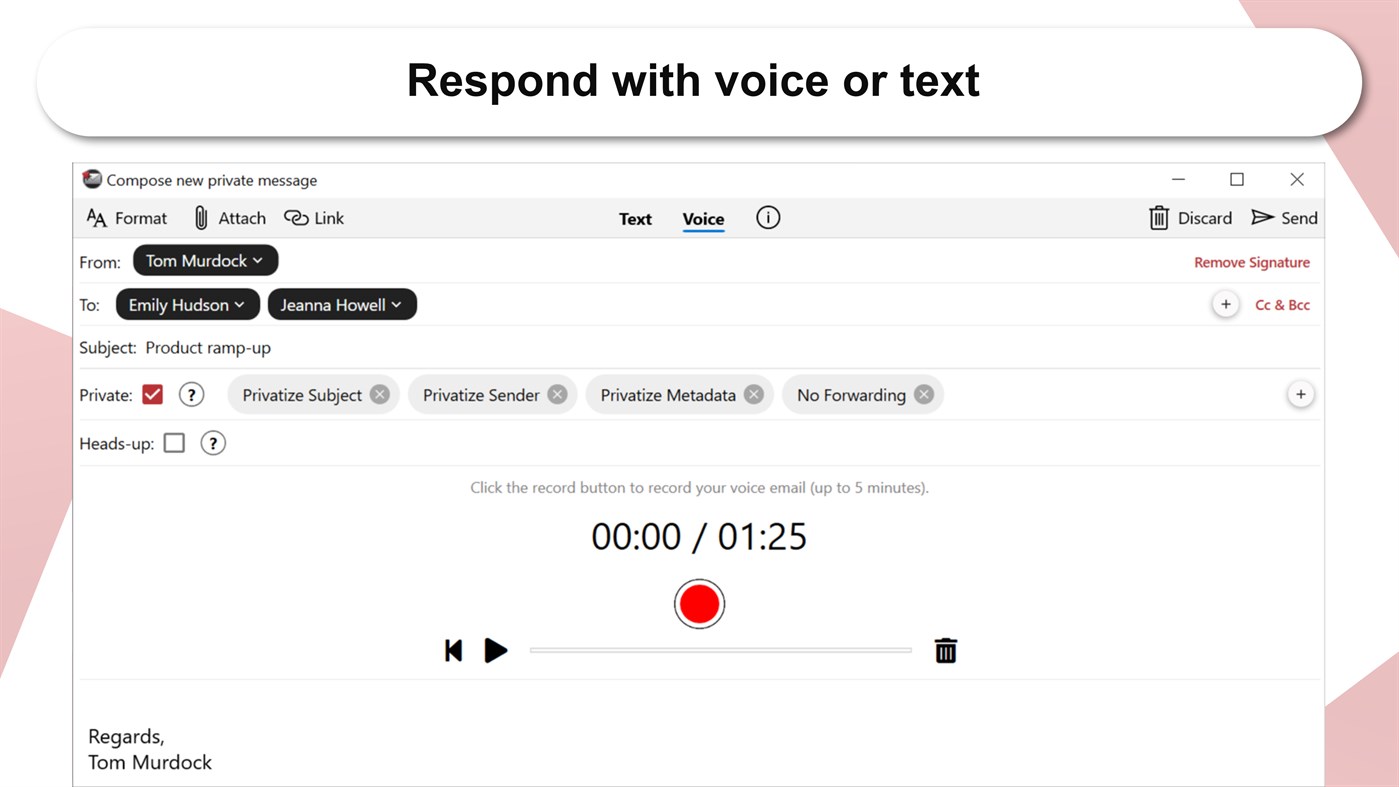Click the signature text Tom Murdock
The width and height of the screenshot is (1399, 787).
click(x=150, y=762)
